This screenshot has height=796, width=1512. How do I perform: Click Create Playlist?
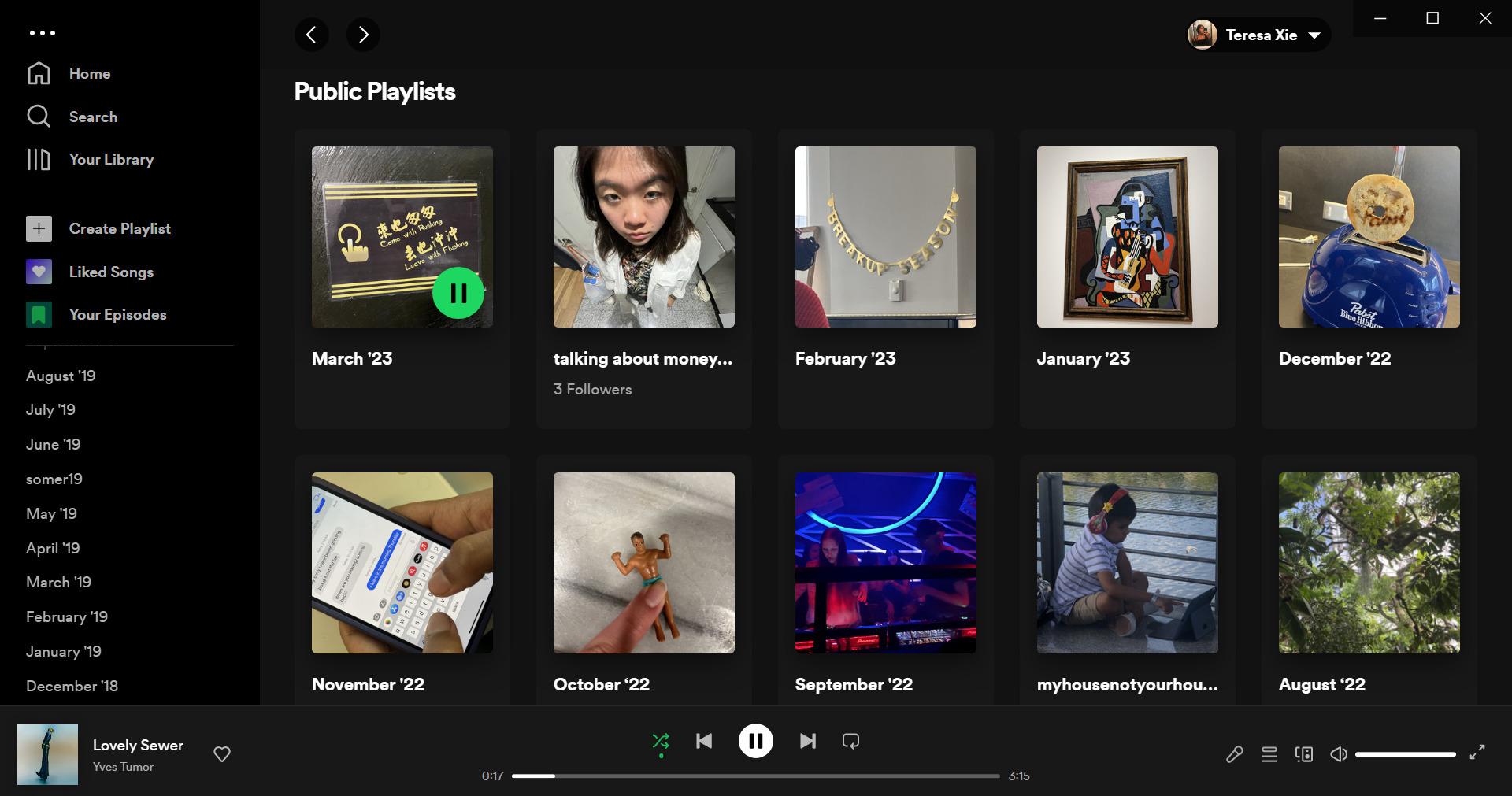120,228
